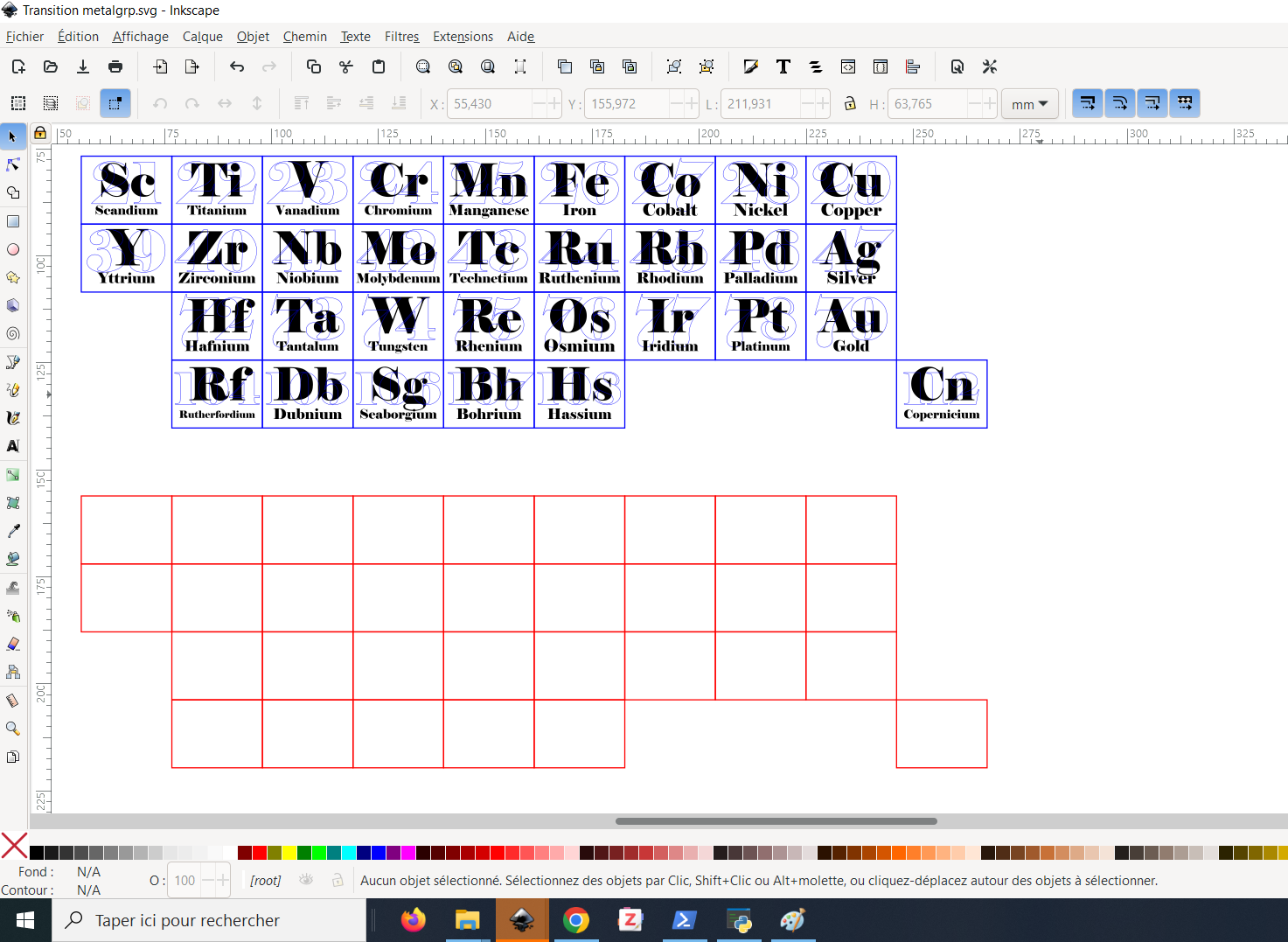This screenshot has height=942, width=1288.
Task: Toggle the guides lock above the ruler
Action: coord(40,133)
